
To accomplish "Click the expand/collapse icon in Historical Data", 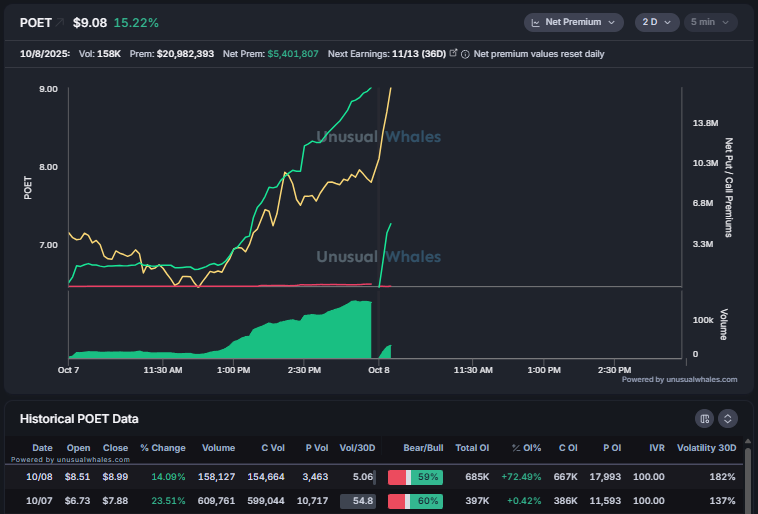I will pyautogui.click(x=728, y=418).
